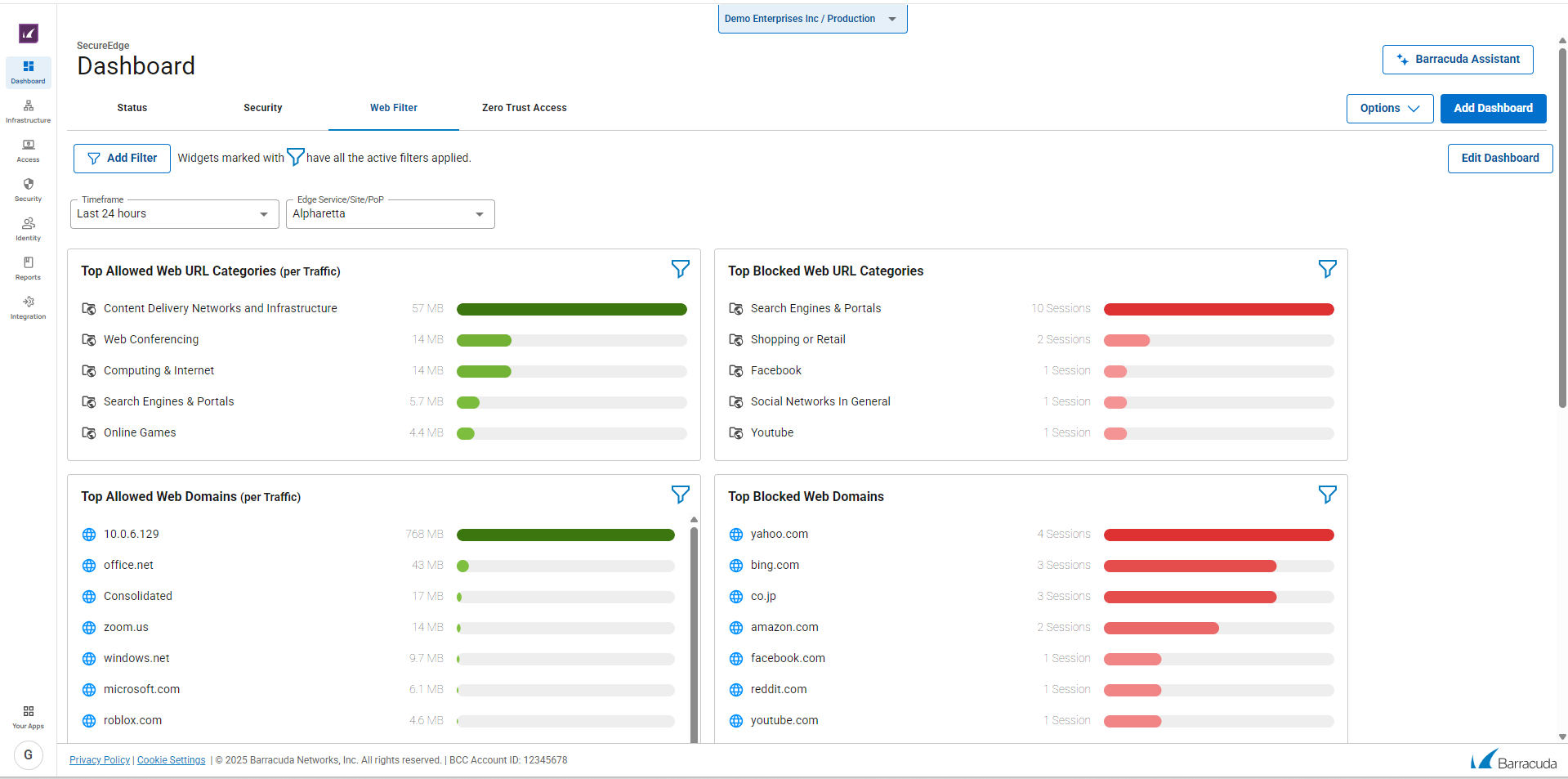1568x779 pixels.
Task: Go to Security sidebar icon
Action: pyautogui.click(x=28, y=190)
